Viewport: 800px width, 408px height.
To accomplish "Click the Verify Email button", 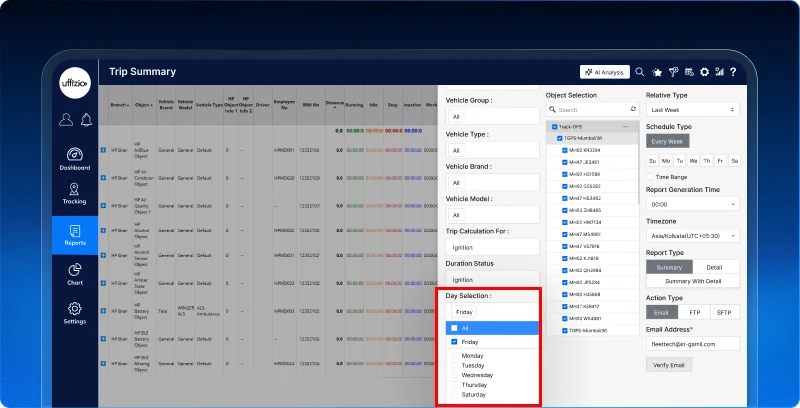I will (669, 365).
